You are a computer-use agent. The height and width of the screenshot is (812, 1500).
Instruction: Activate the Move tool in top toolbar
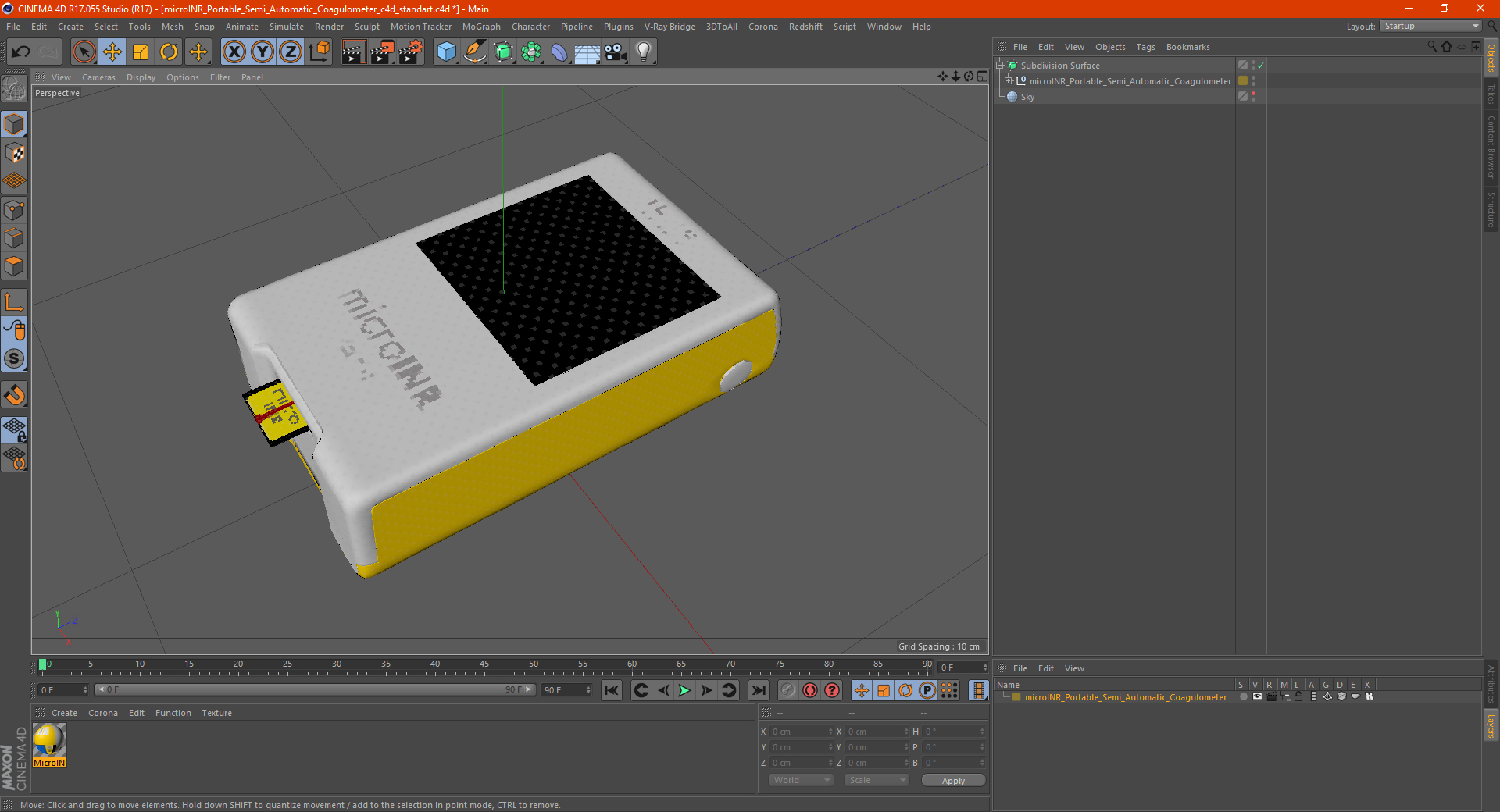tap(112, 52)
